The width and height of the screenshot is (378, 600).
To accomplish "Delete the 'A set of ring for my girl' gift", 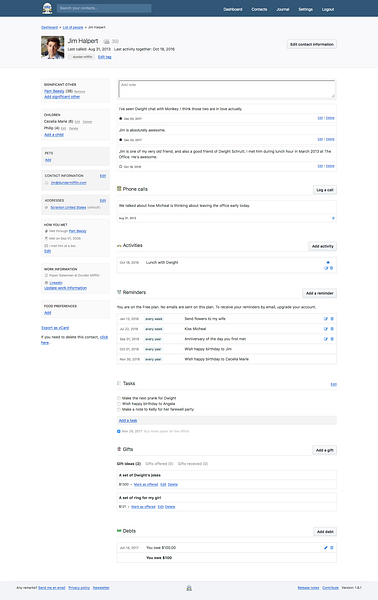I will [170, 507].
